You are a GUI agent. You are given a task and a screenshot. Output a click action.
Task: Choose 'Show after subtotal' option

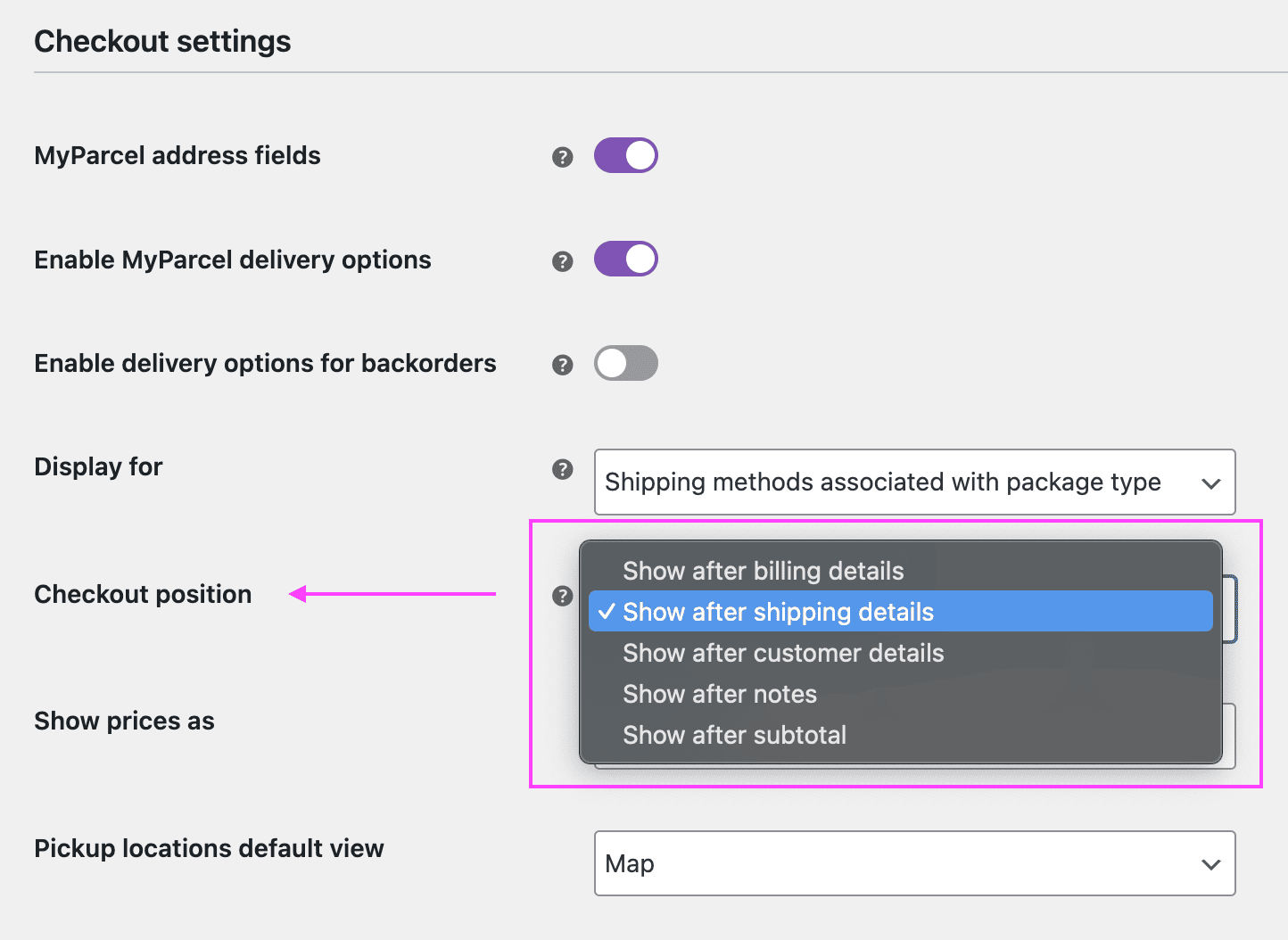tap(734, 735)
